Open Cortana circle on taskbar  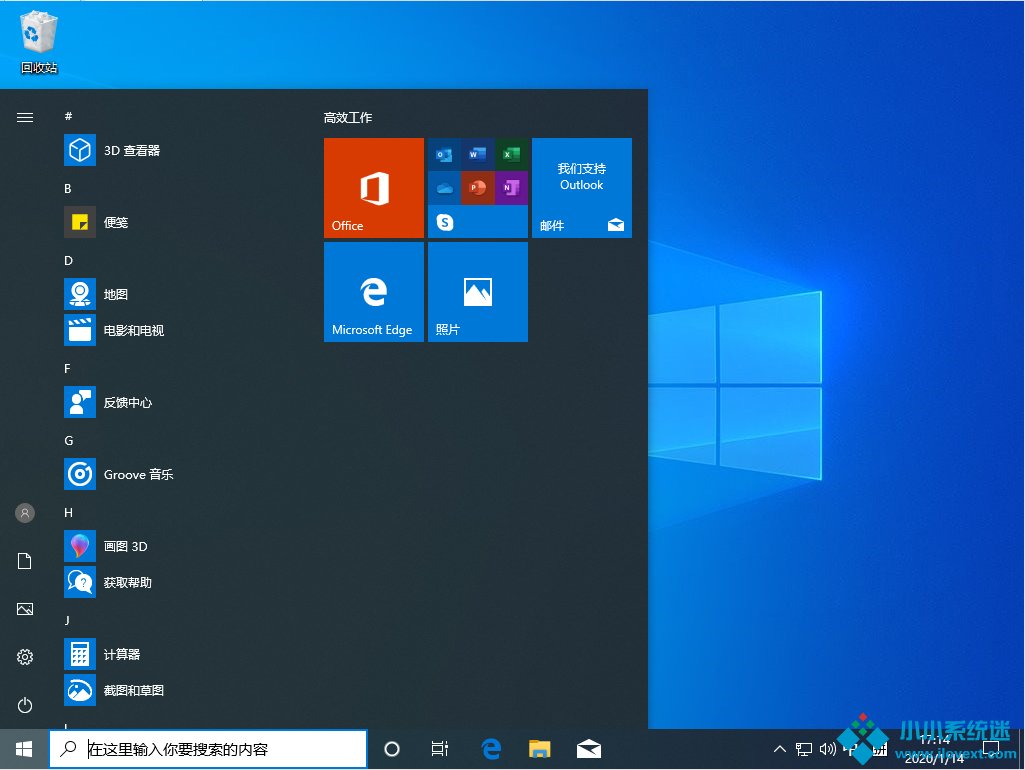coord(392,749)
